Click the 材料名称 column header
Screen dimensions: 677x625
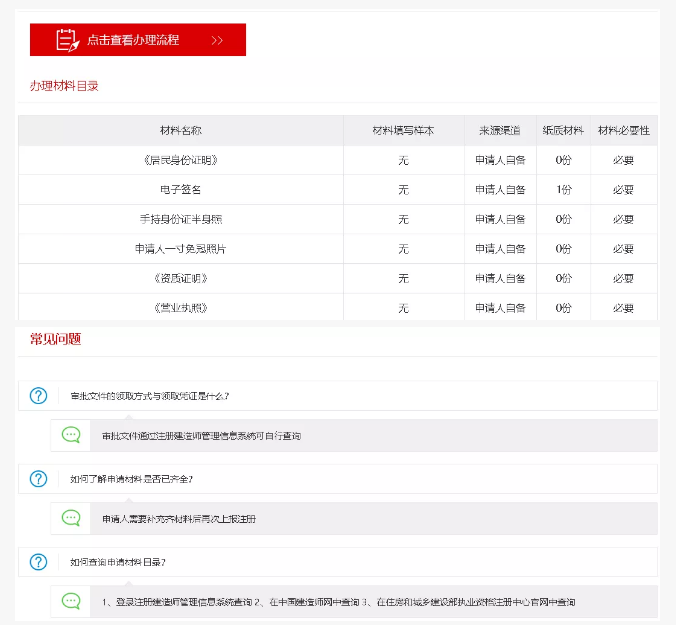click(x=180, y=130)
